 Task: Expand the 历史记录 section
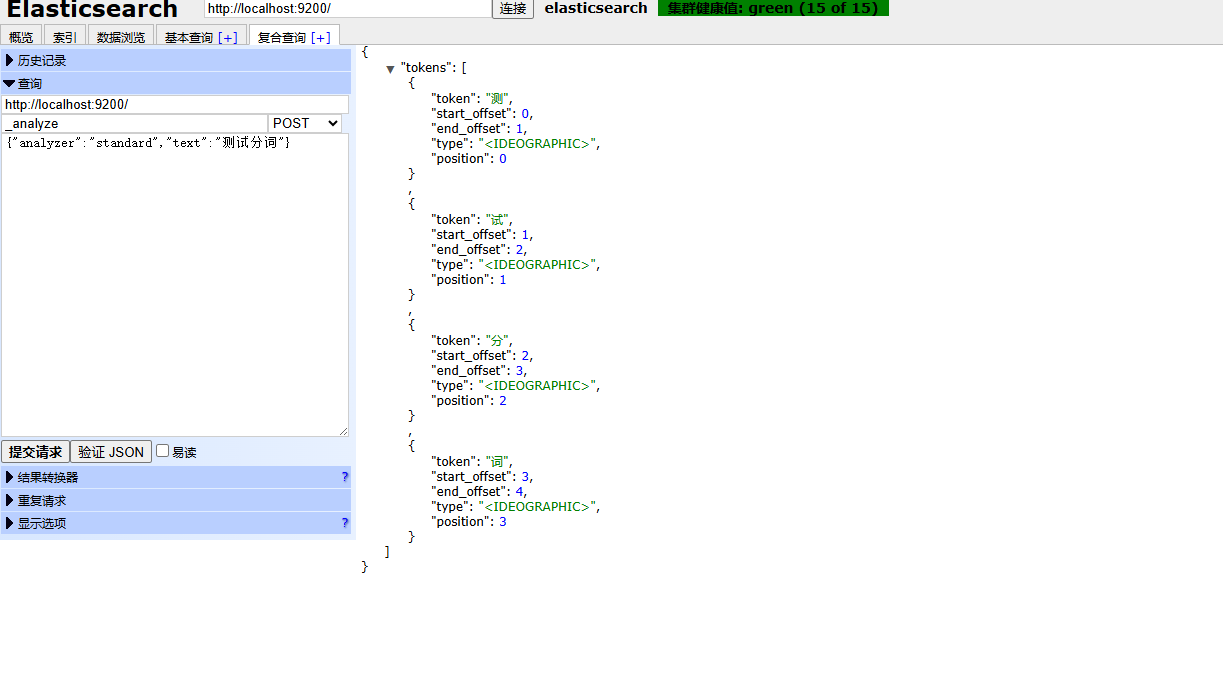click(x=176, y=60)
